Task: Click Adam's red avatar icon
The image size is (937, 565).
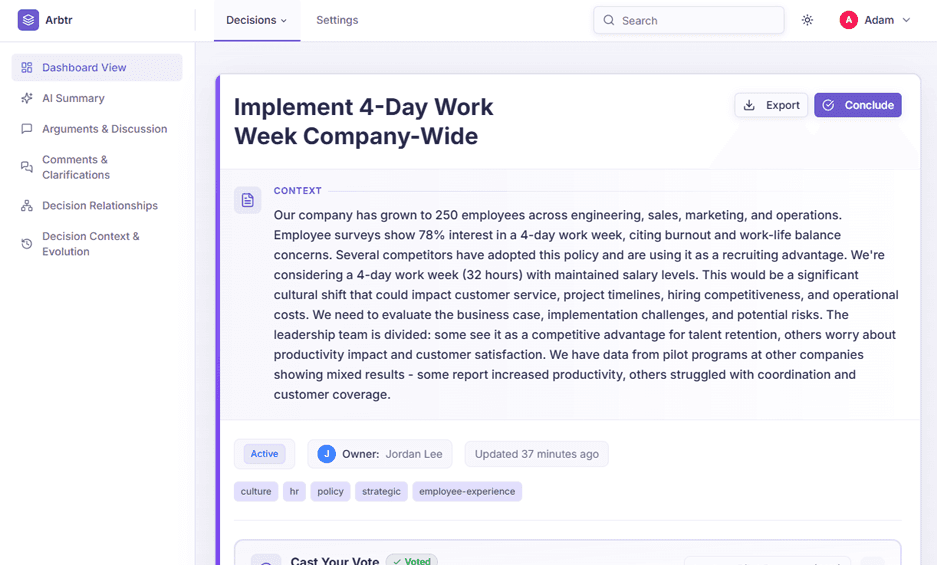Action: (x=849, y=20)
